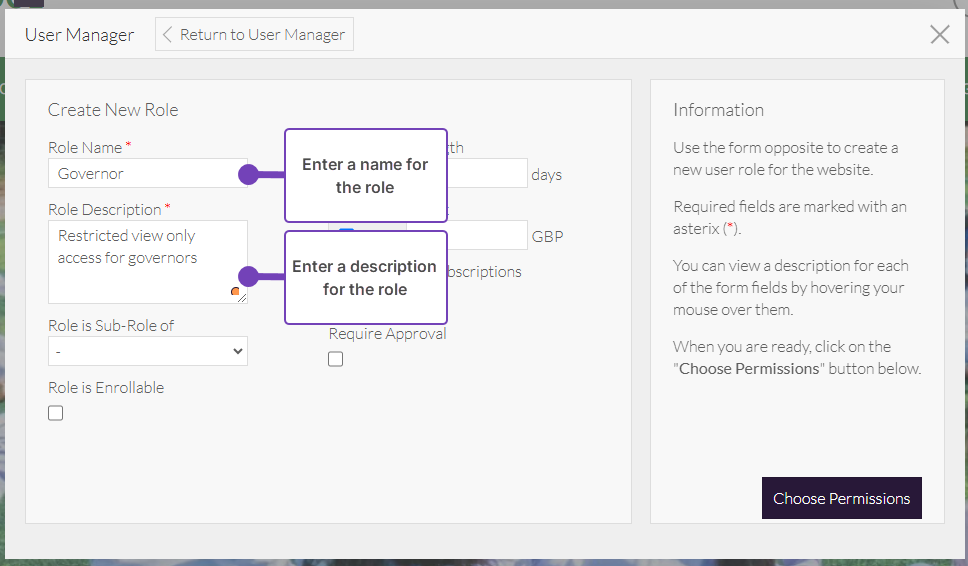
Task: Click the 'Enter a name for the role' tooltip
Action: tap(365, 176)
